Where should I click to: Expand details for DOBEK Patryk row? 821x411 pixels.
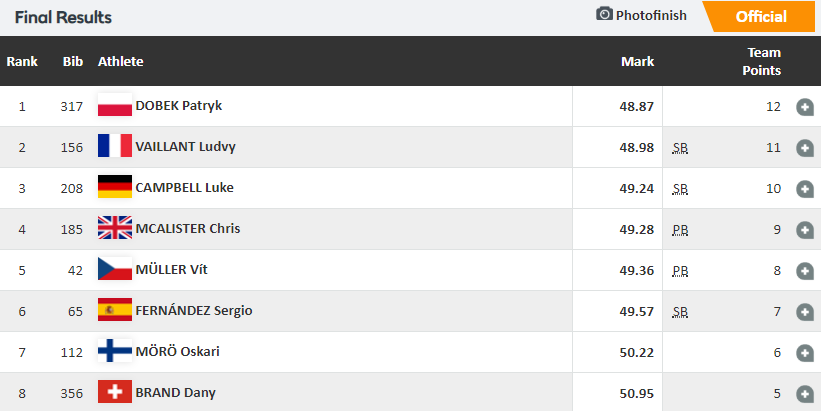(x=805, y=107)
